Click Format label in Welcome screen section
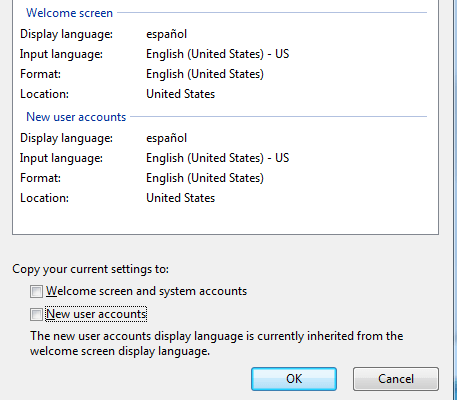The height and width of the screenshot is (400, 457). pyautogui.click(x=40, y=74)
